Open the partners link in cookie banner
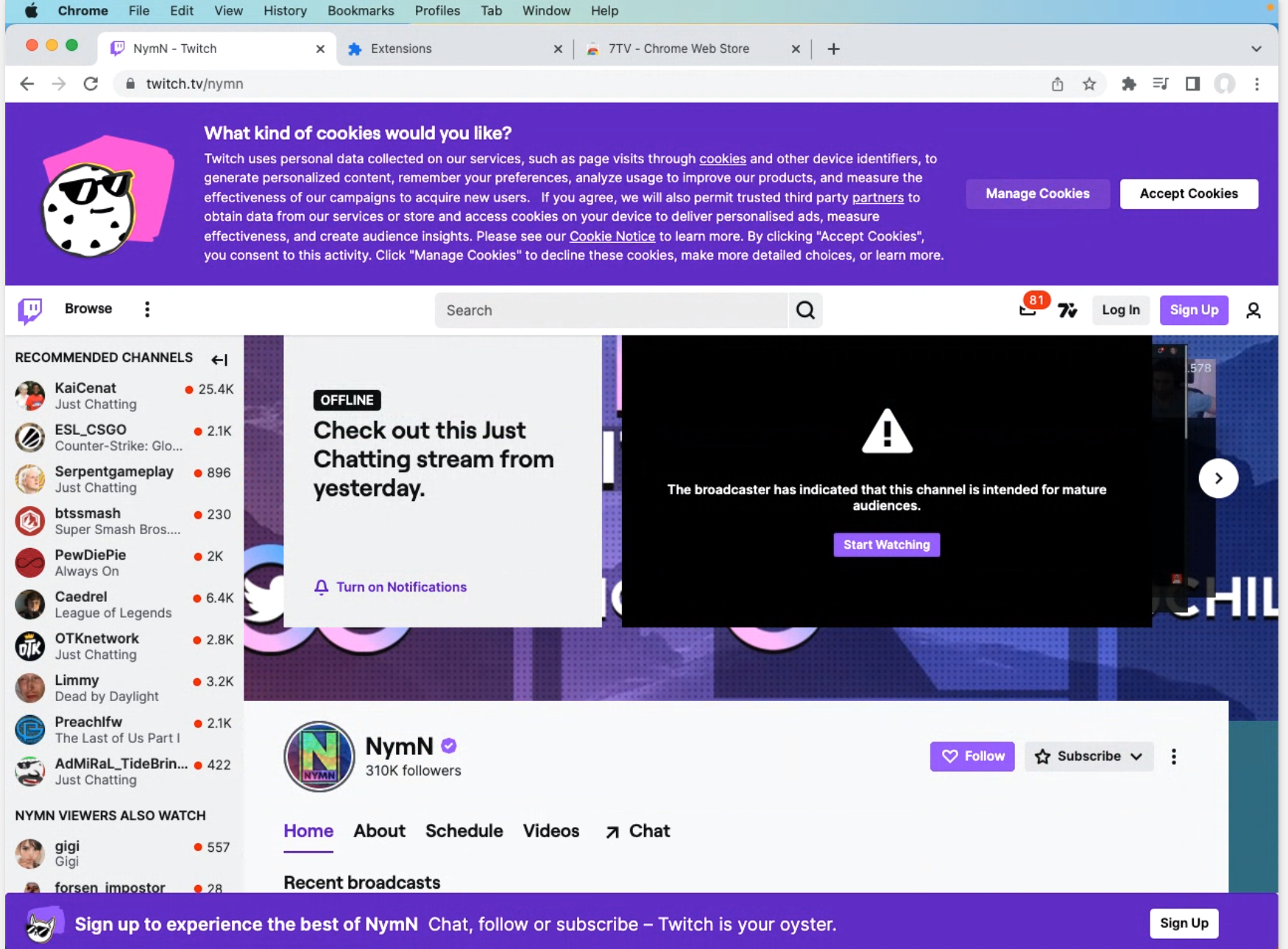The image size is (1288, 949). (x=877, y=197)
